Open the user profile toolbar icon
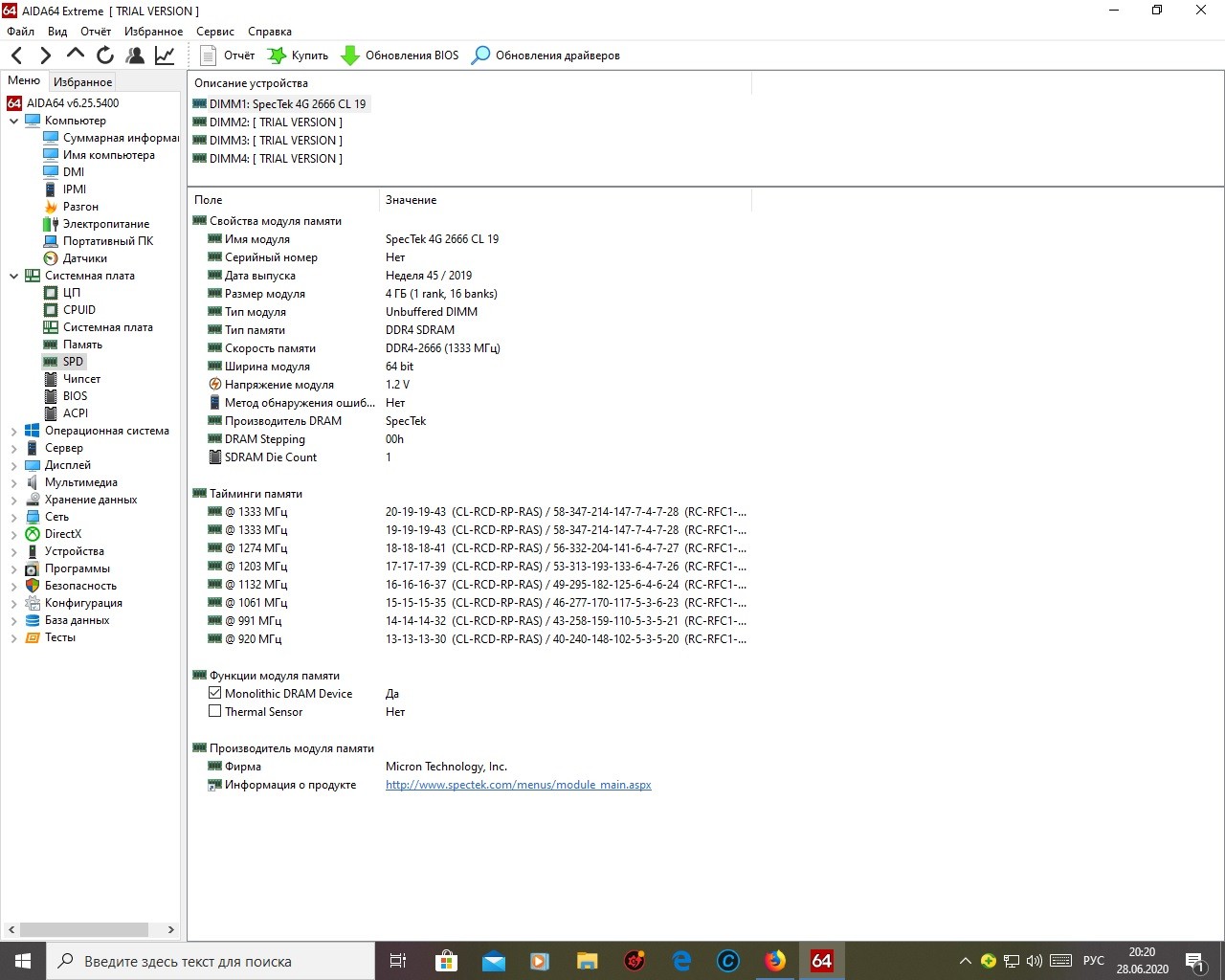The height and width of the screenshot is (980, 1225). point(135,56)
